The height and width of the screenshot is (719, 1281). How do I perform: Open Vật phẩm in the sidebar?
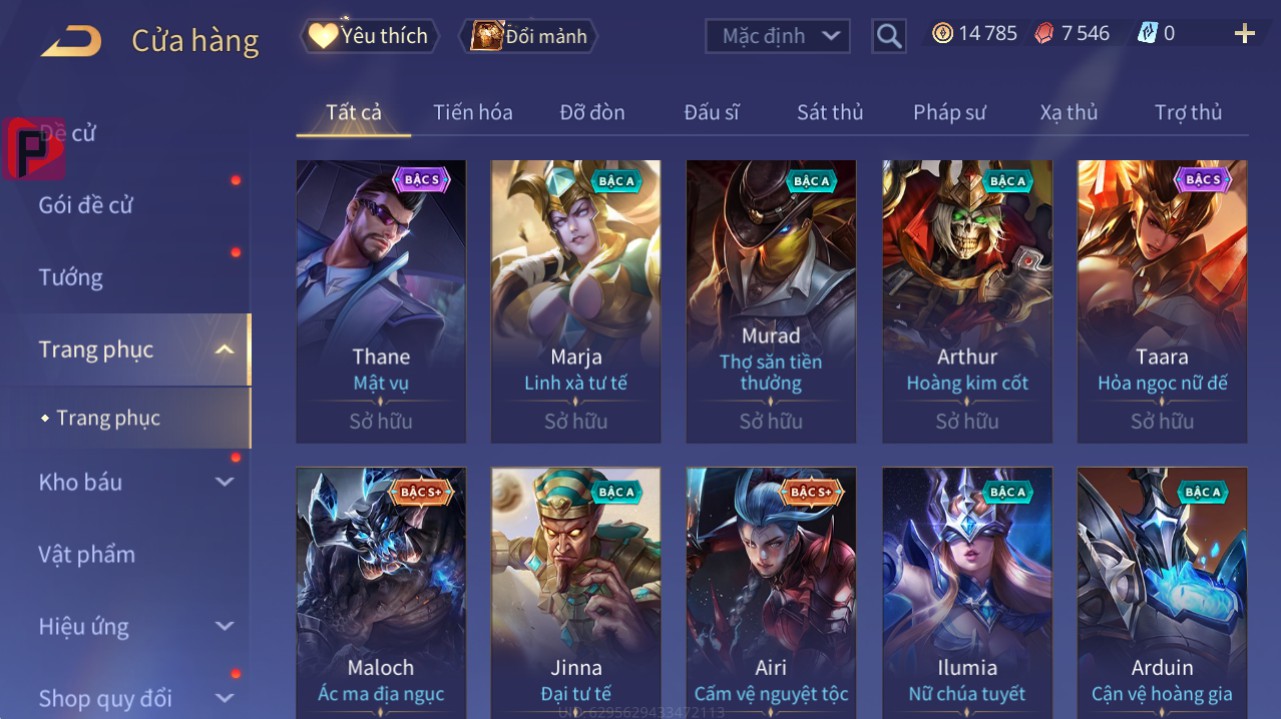(x=87, y=554)
